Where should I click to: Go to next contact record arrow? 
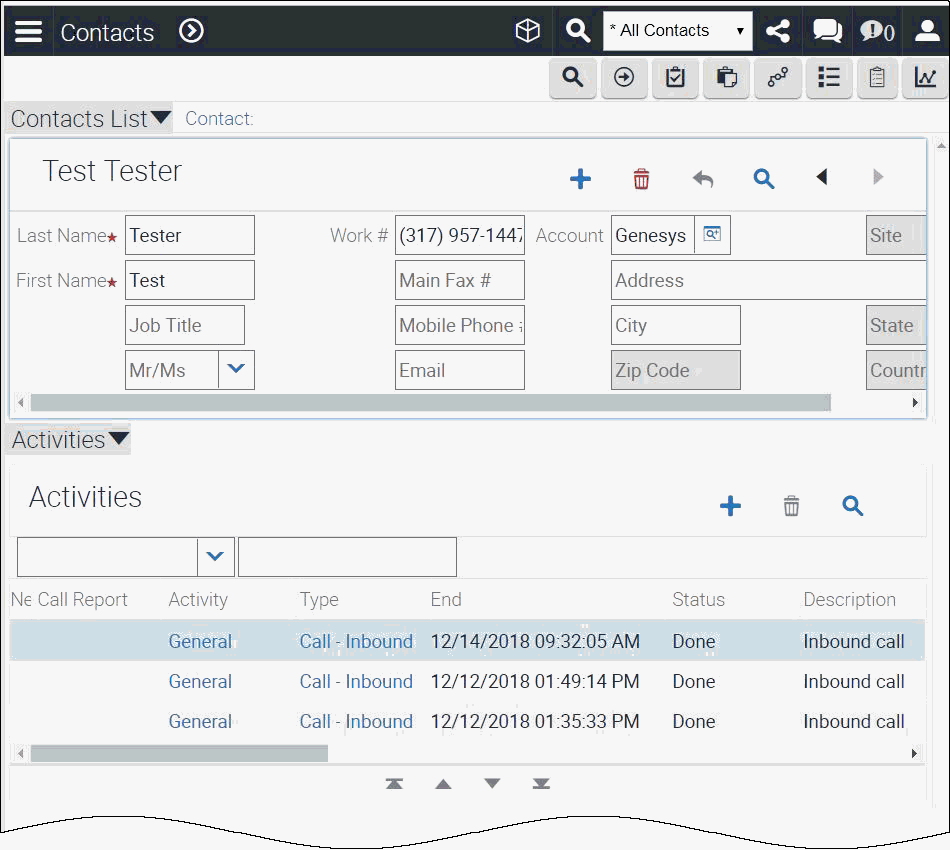coord(878,177)
